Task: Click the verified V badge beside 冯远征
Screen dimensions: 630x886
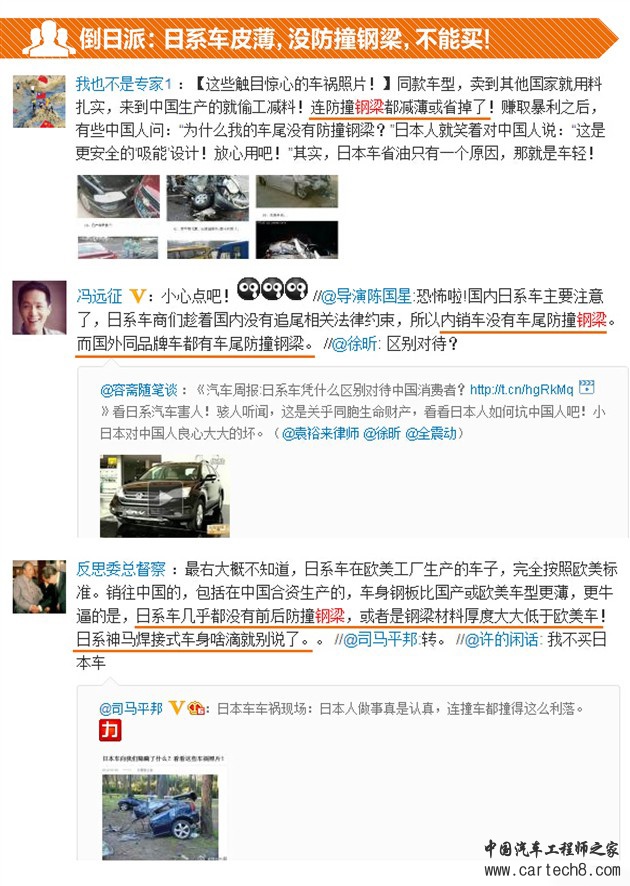Action: tap(138, 296)
